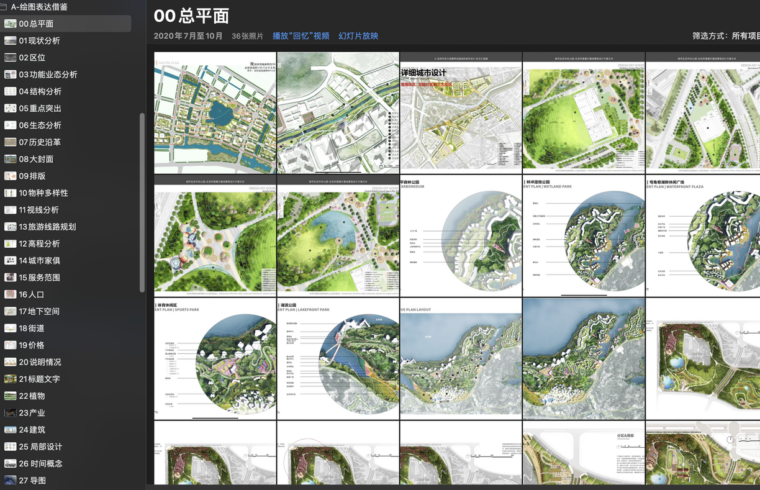Click the 16 人口 album icon
The width and height of the screenshot is (760, 490).
(10, 295)
